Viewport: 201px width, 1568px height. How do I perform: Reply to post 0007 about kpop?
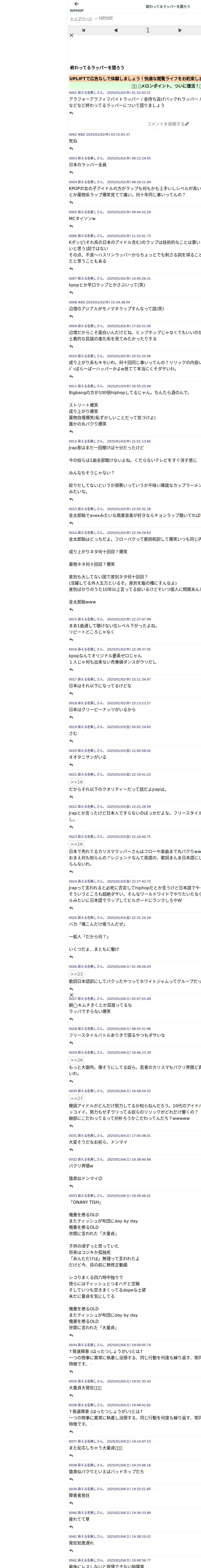71,293
